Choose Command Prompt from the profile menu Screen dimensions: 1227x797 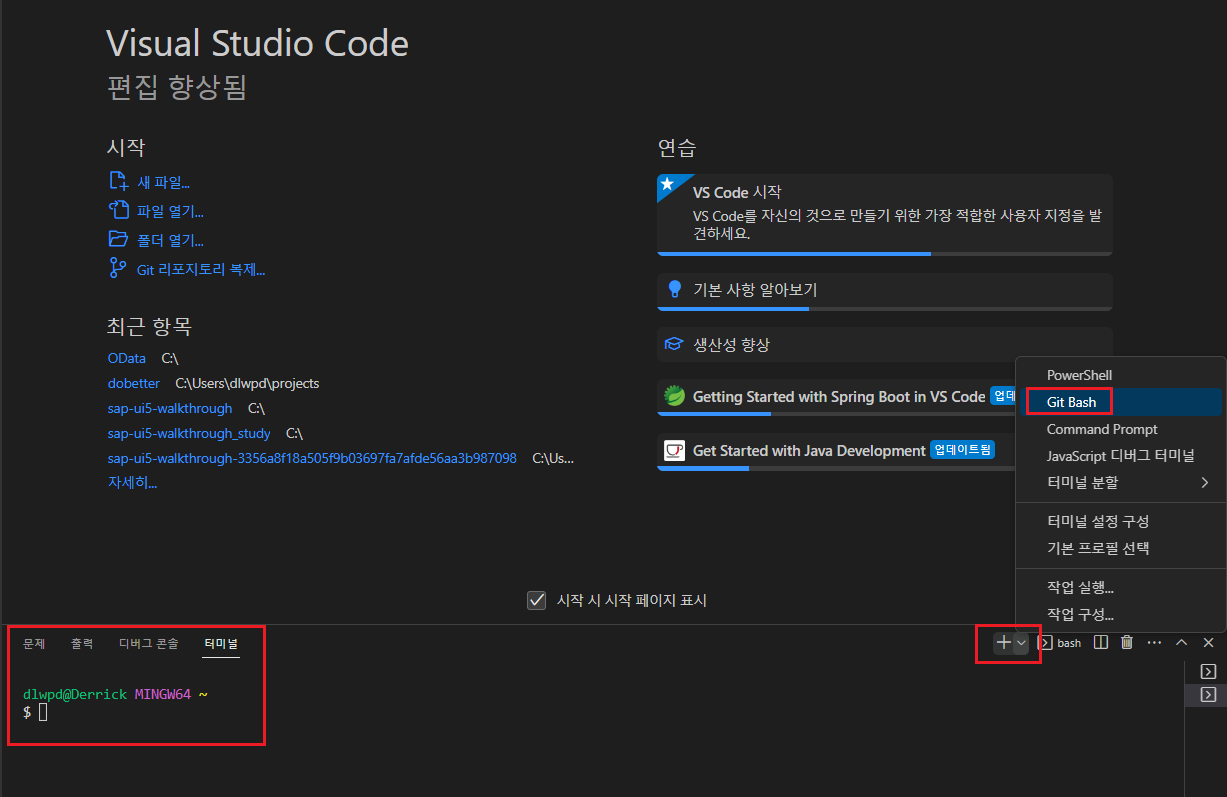pos(1120,429)
